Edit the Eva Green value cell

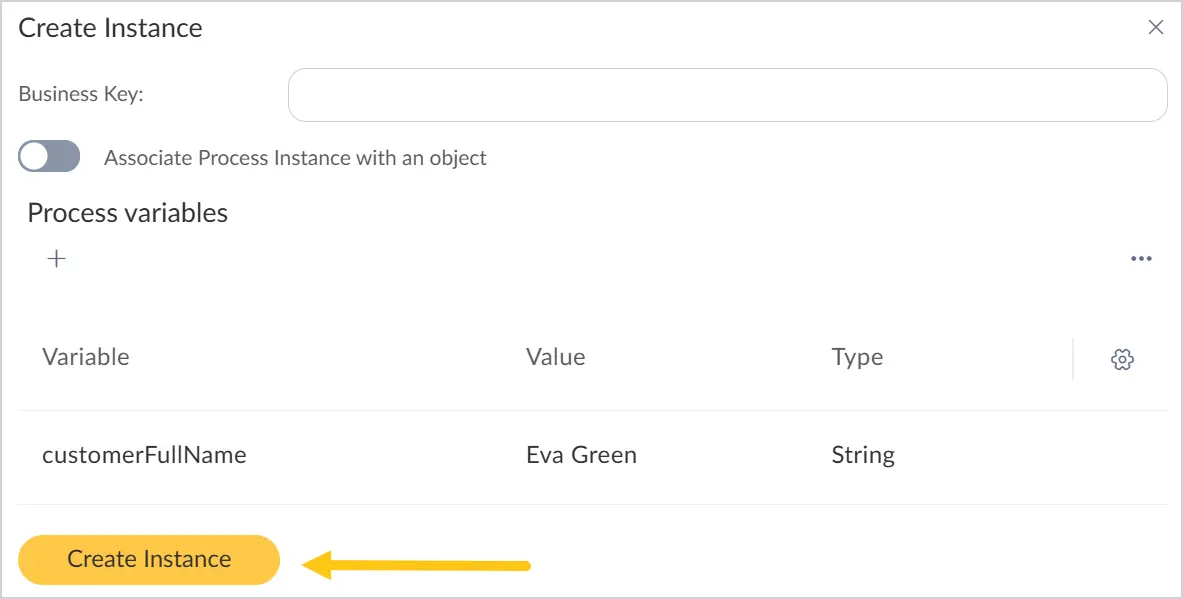pos(581,455)
